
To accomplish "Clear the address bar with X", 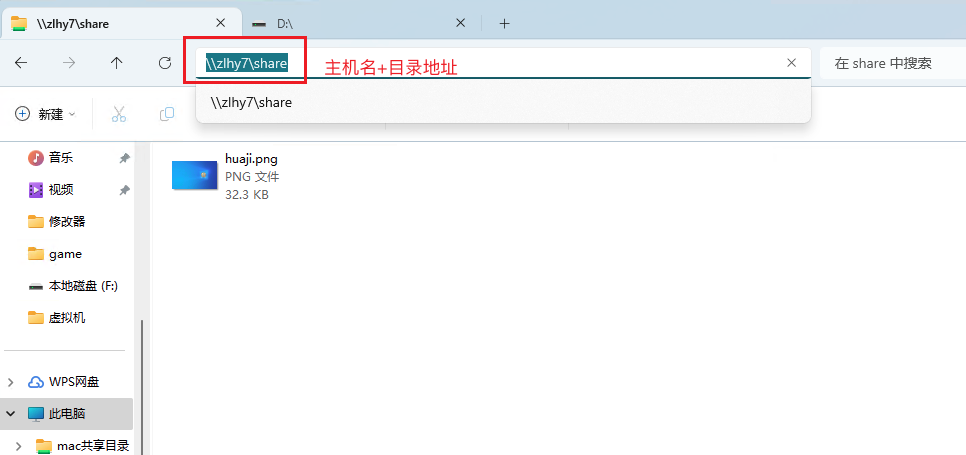I will (791, 63).
